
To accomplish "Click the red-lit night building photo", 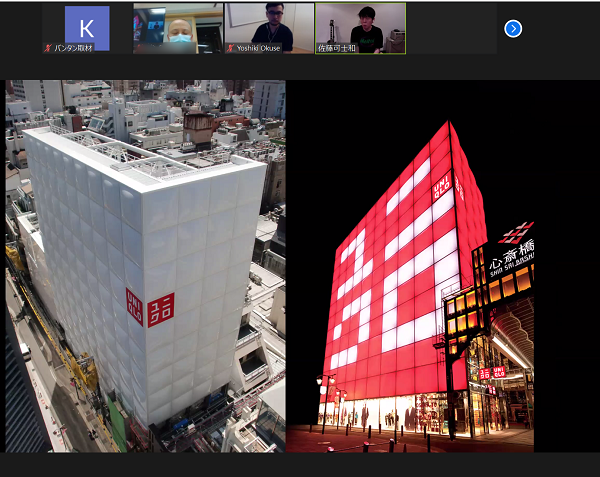I will 410,265.
